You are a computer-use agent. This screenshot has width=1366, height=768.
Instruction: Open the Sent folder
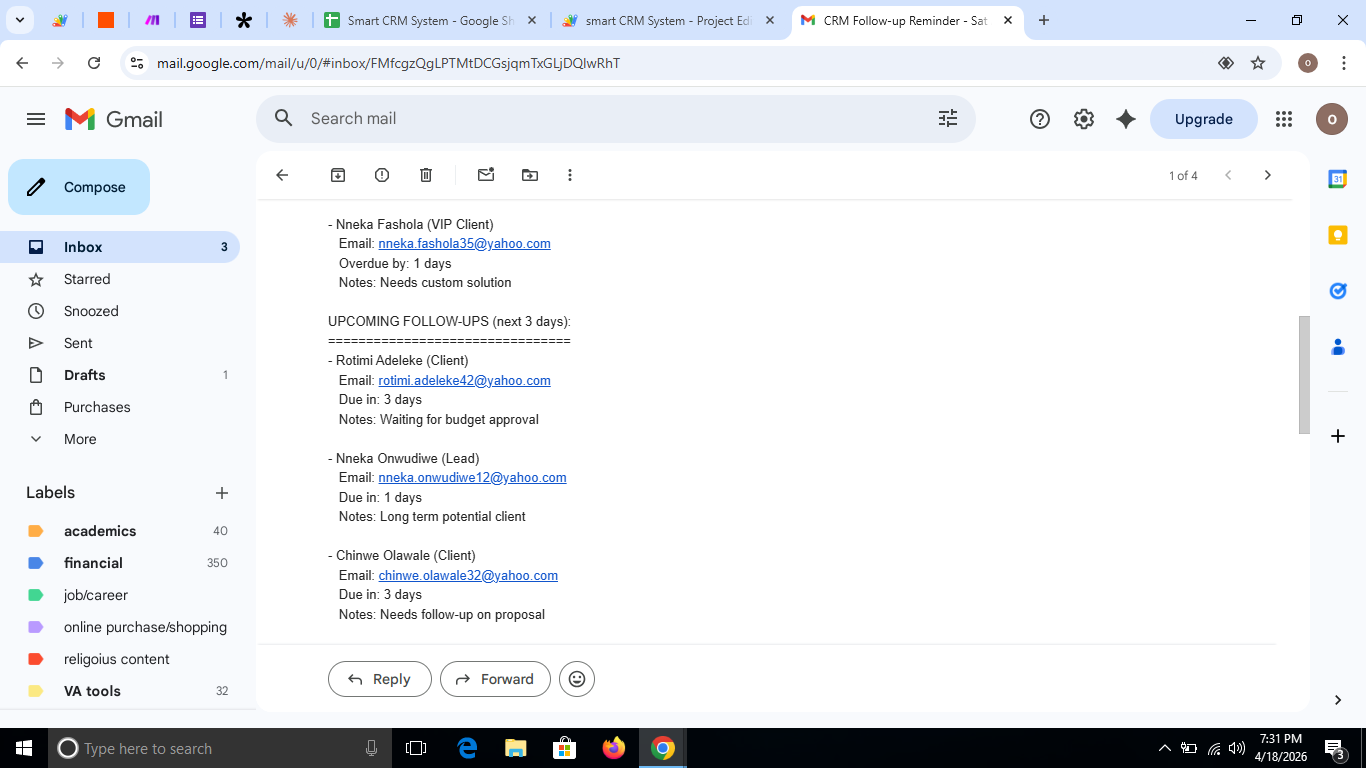(78, 343)
